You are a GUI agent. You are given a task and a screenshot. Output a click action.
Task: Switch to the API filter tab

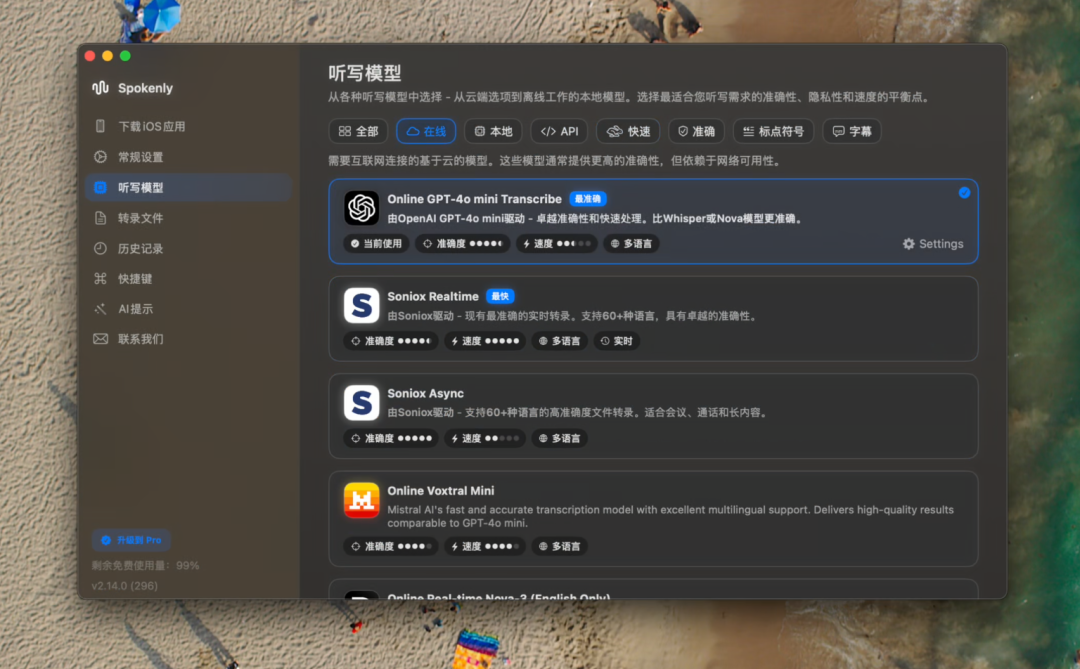[x=559, y=131]
